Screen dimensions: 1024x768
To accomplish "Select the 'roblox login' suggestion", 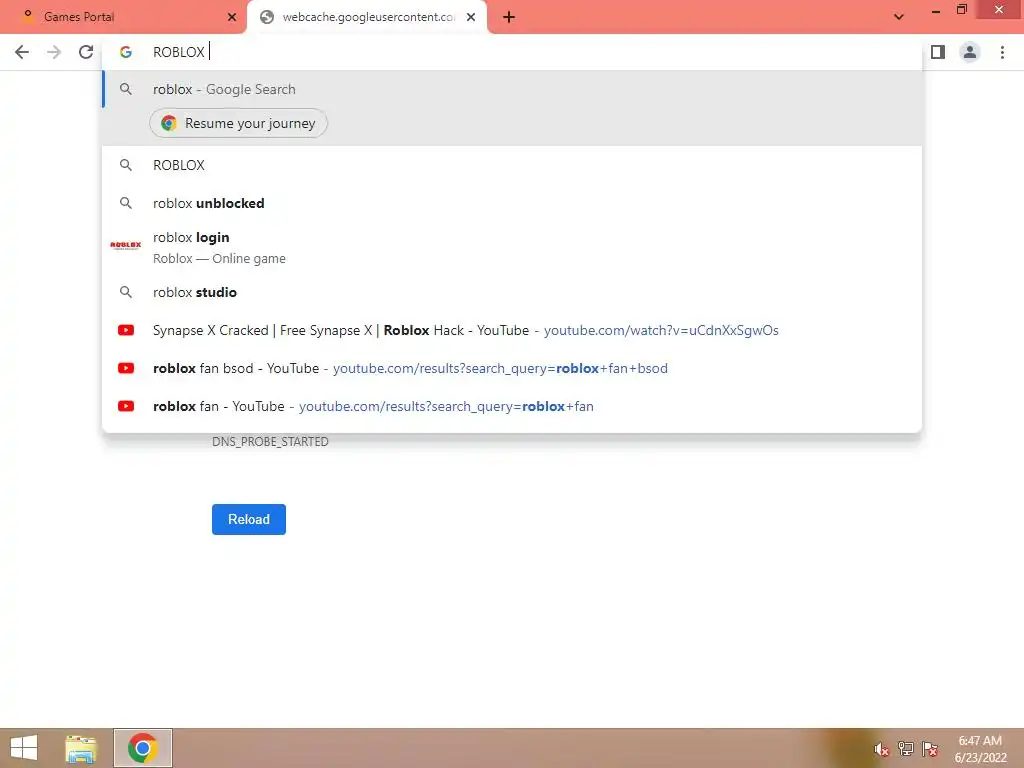I will (x=512, y=248).
